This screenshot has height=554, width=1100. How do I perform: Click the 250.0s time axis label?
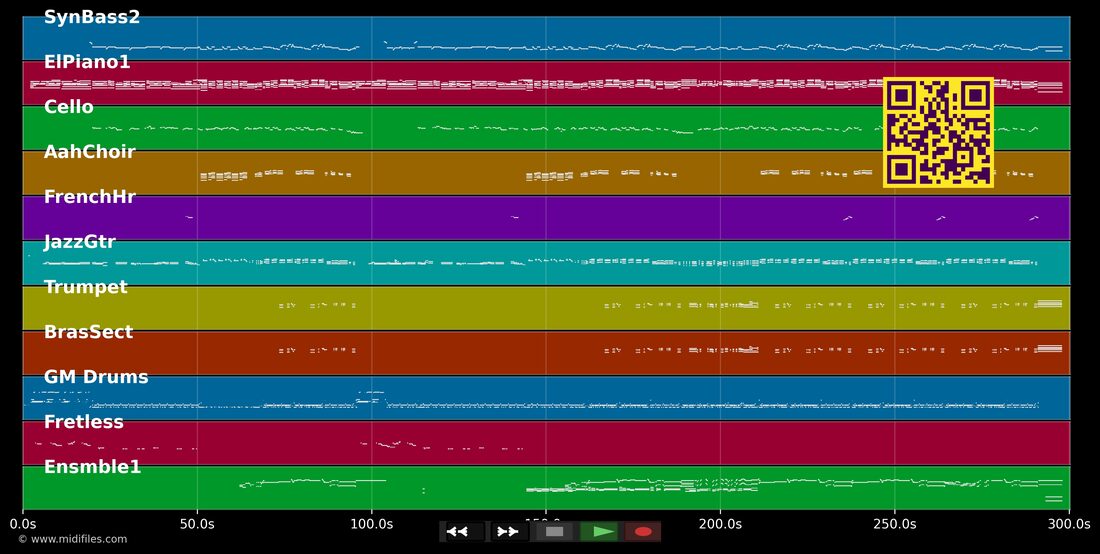(894, 524)
